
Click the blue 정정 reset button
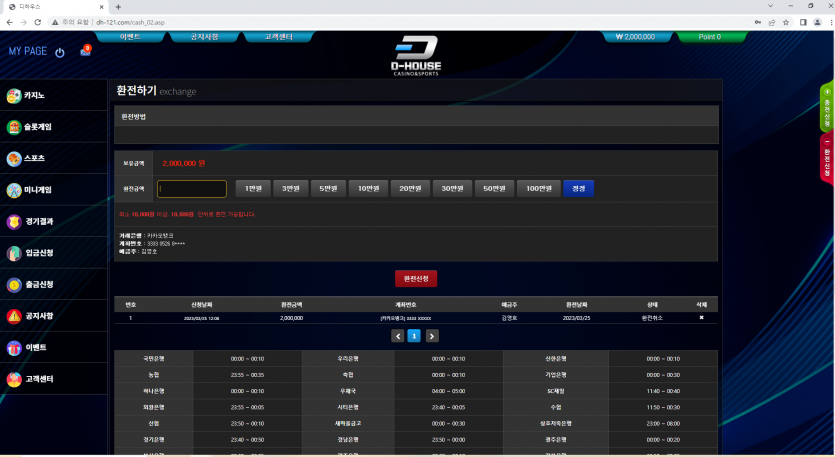(x=578, y=189)
